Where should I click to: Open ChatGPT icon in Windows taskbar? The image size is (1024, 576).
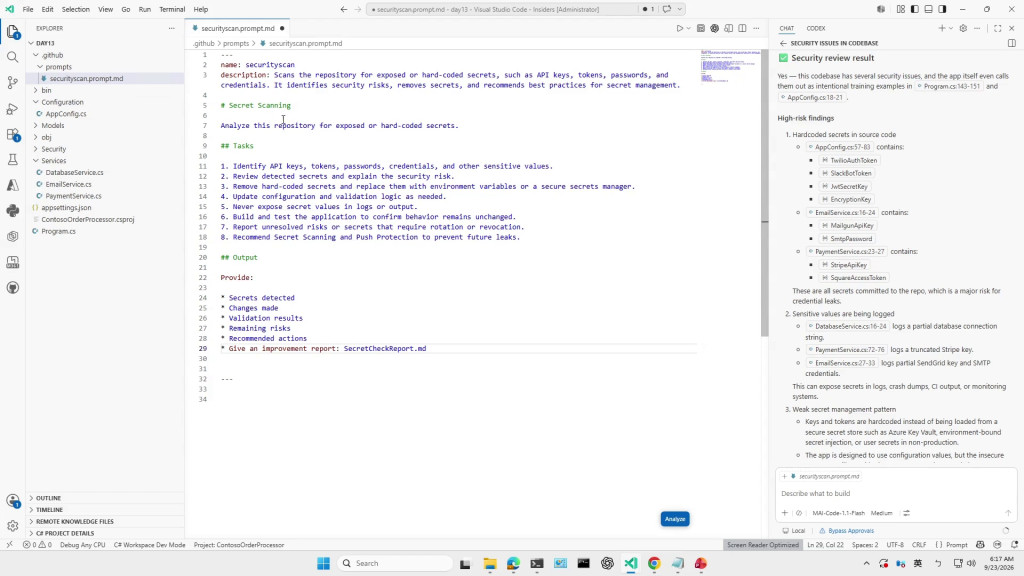coord(607,564)
